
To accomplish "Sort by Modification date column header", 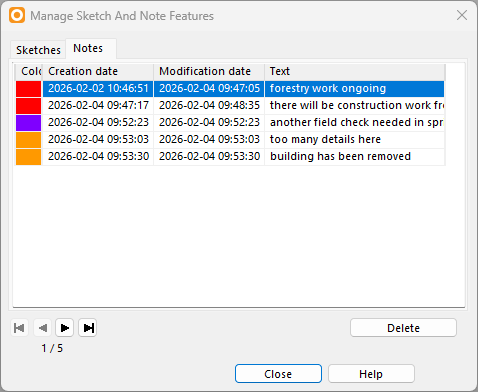I will point(209,71).
